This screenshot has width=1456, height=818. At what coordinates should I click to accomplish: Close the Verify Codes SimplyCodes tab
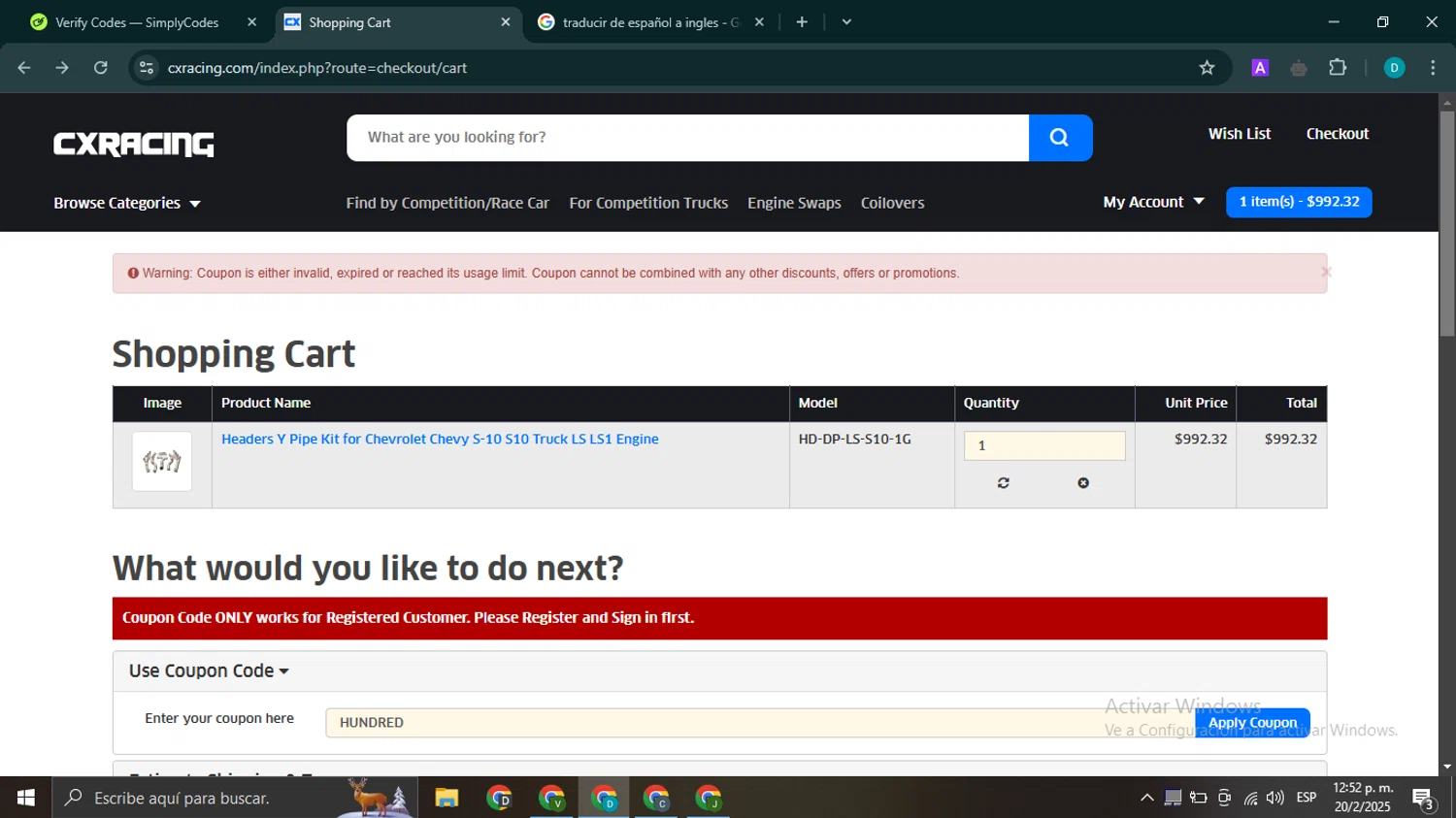point(252,22)
